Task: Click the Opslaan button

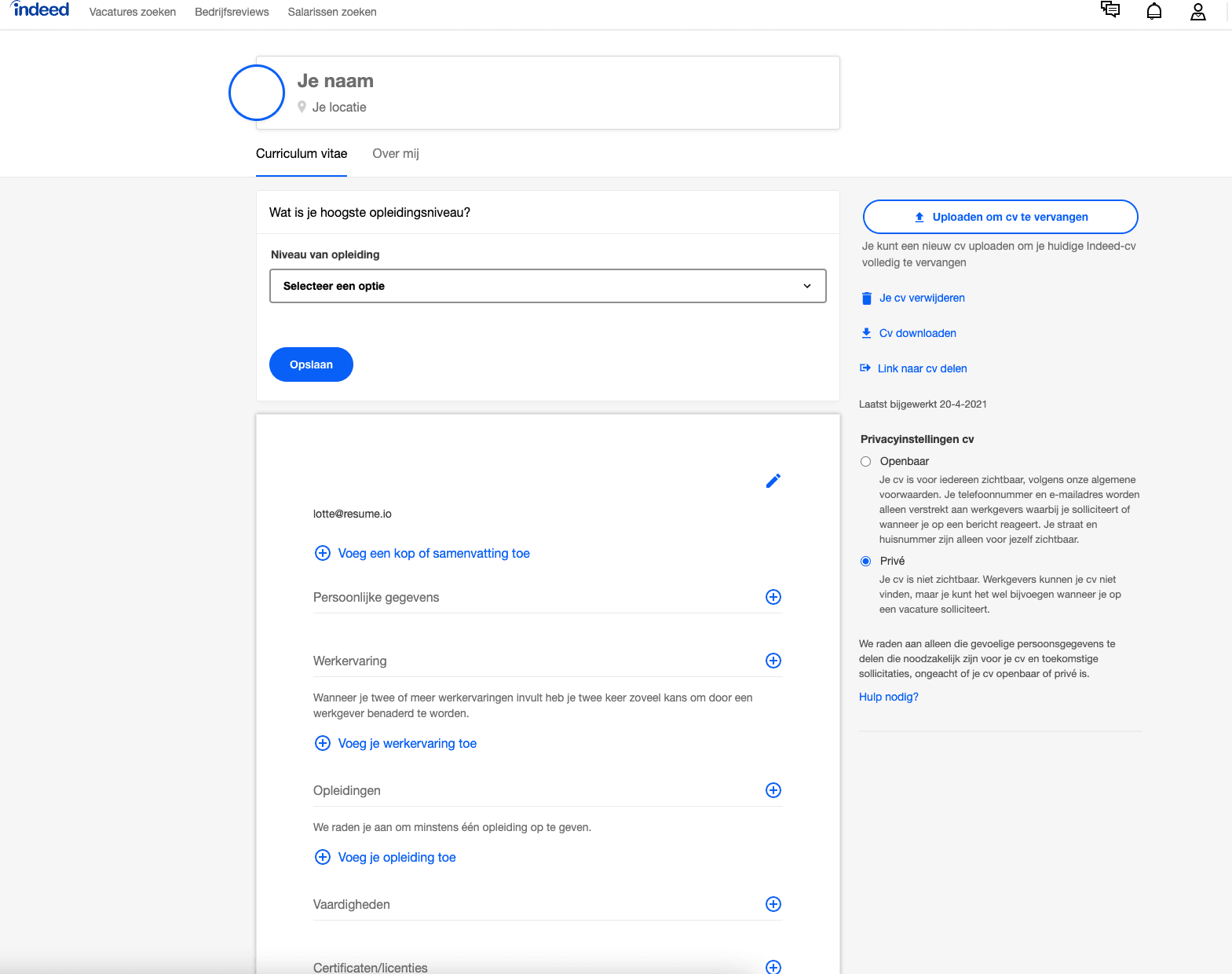Action: pyautogui.click(x=311, y=364)
